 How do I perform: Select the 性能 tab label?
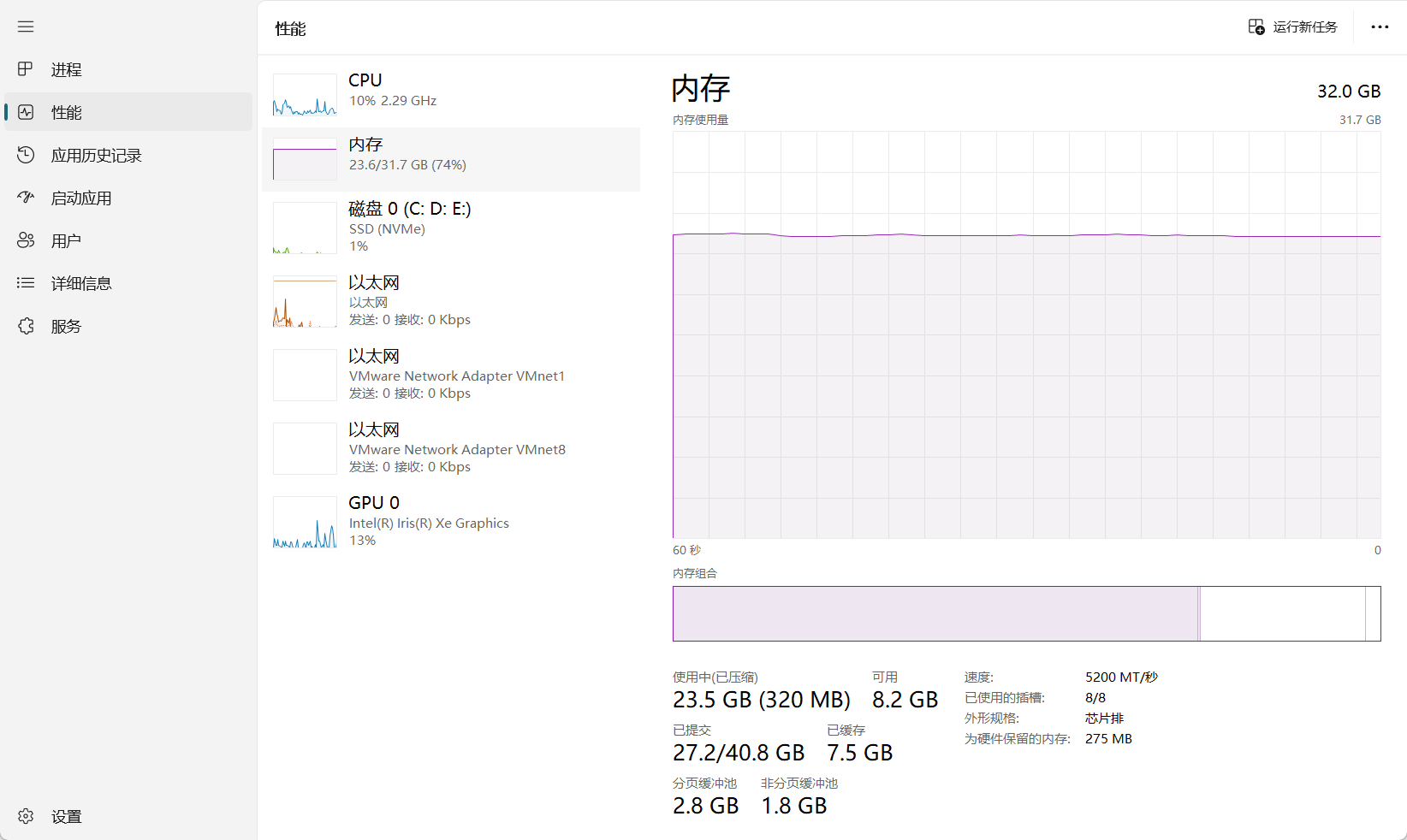pyautogui.click(x=66, y=113)
